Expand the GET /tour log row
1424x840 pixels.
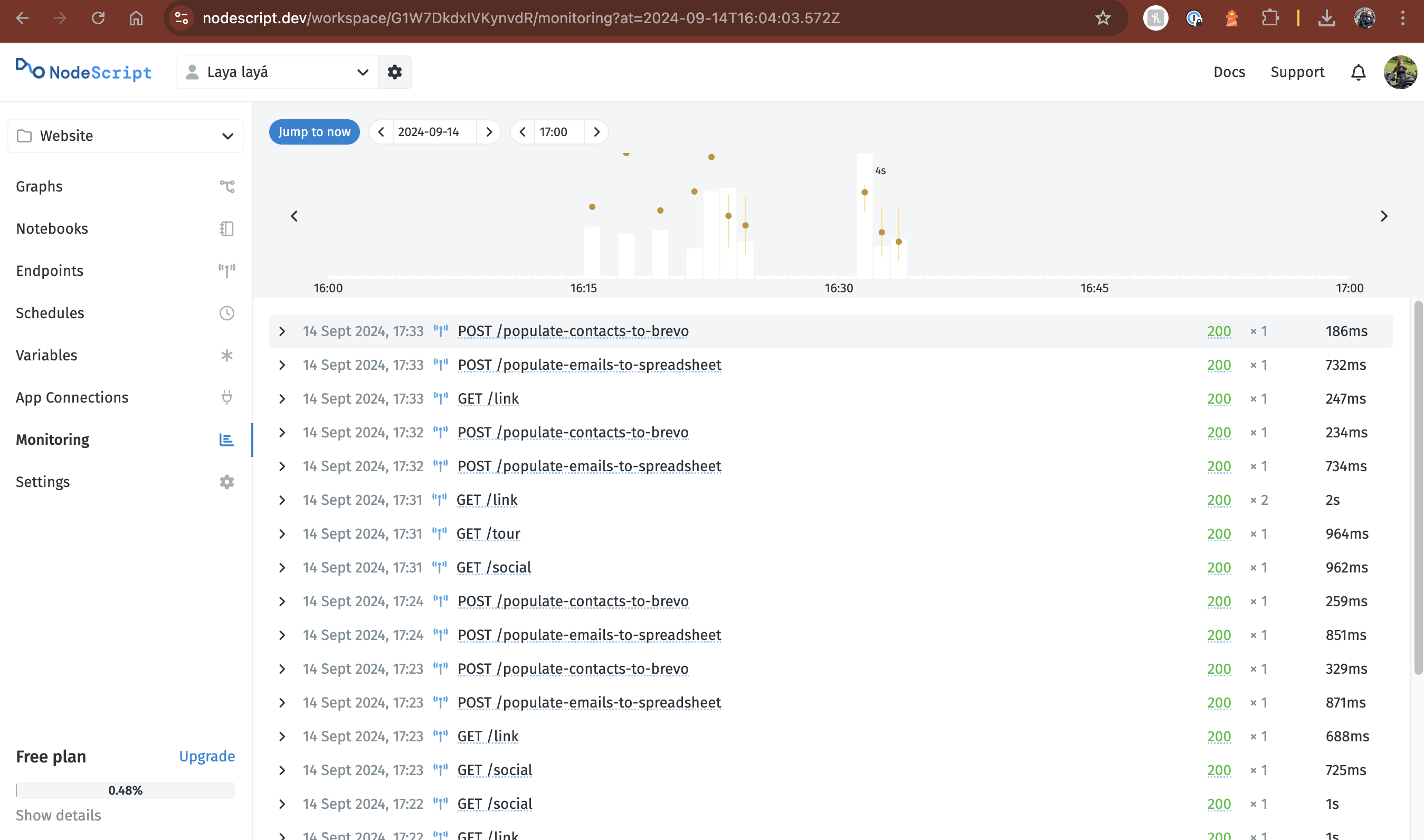coord(282,533)
